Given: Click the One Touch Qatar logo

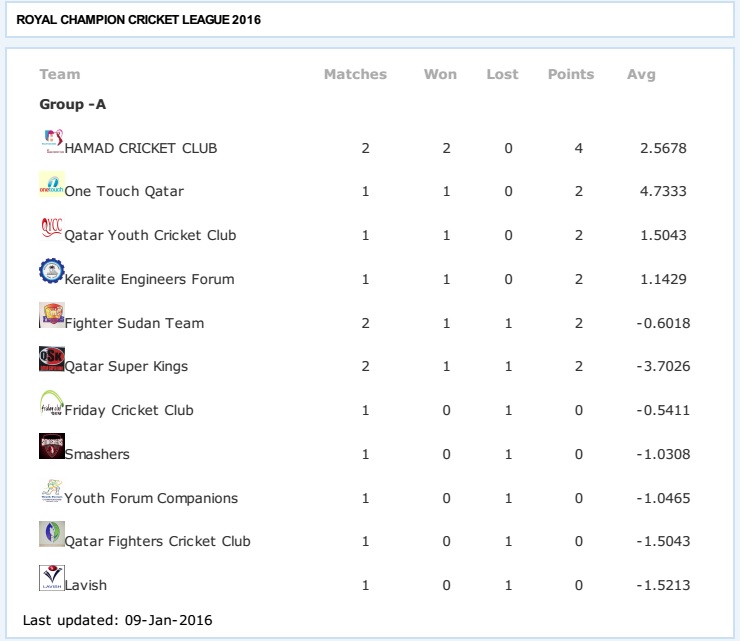Looking at the screenshot, I should [x=52, y=184].
